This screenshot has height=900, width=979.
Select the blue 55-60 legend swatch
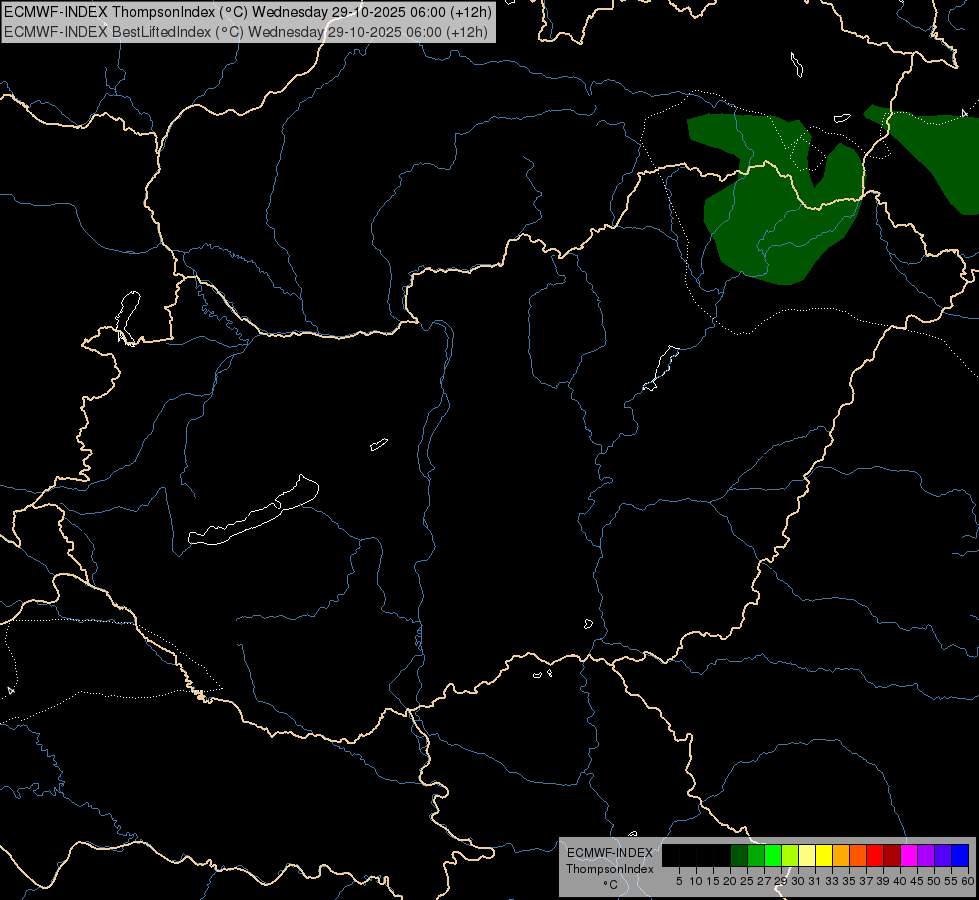point(960,856)
